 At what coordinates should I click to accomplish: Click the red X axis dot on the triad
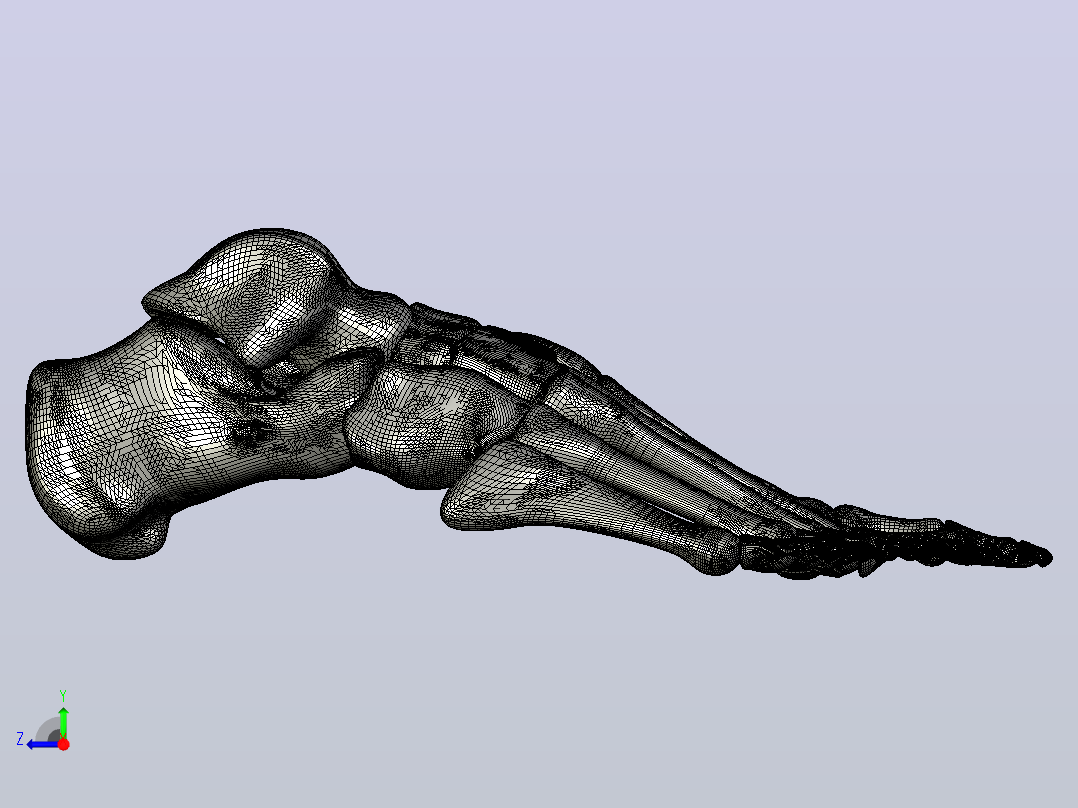click(x=63, y=744)
